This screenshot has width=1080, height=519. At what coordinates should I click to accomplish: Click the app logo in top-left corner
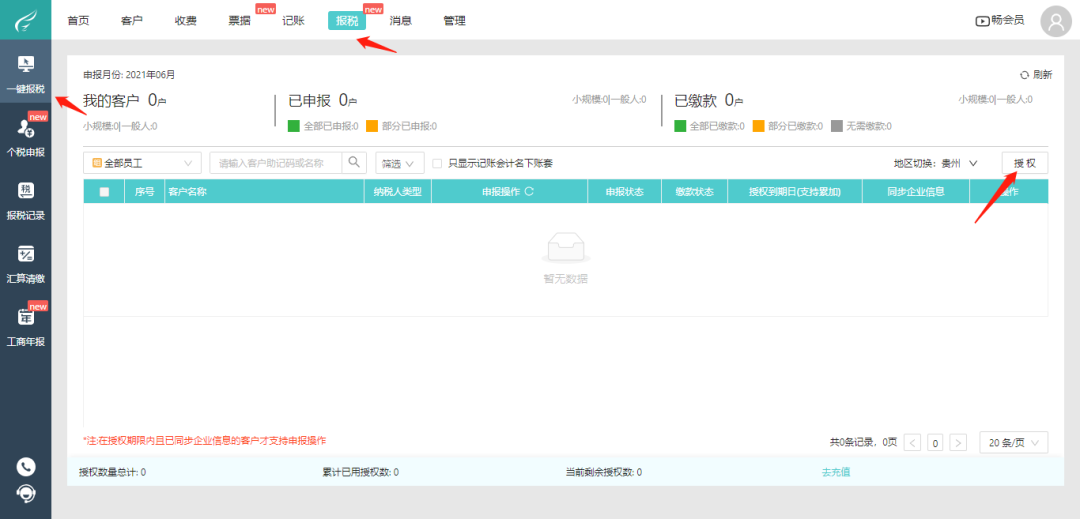(25, 20)
